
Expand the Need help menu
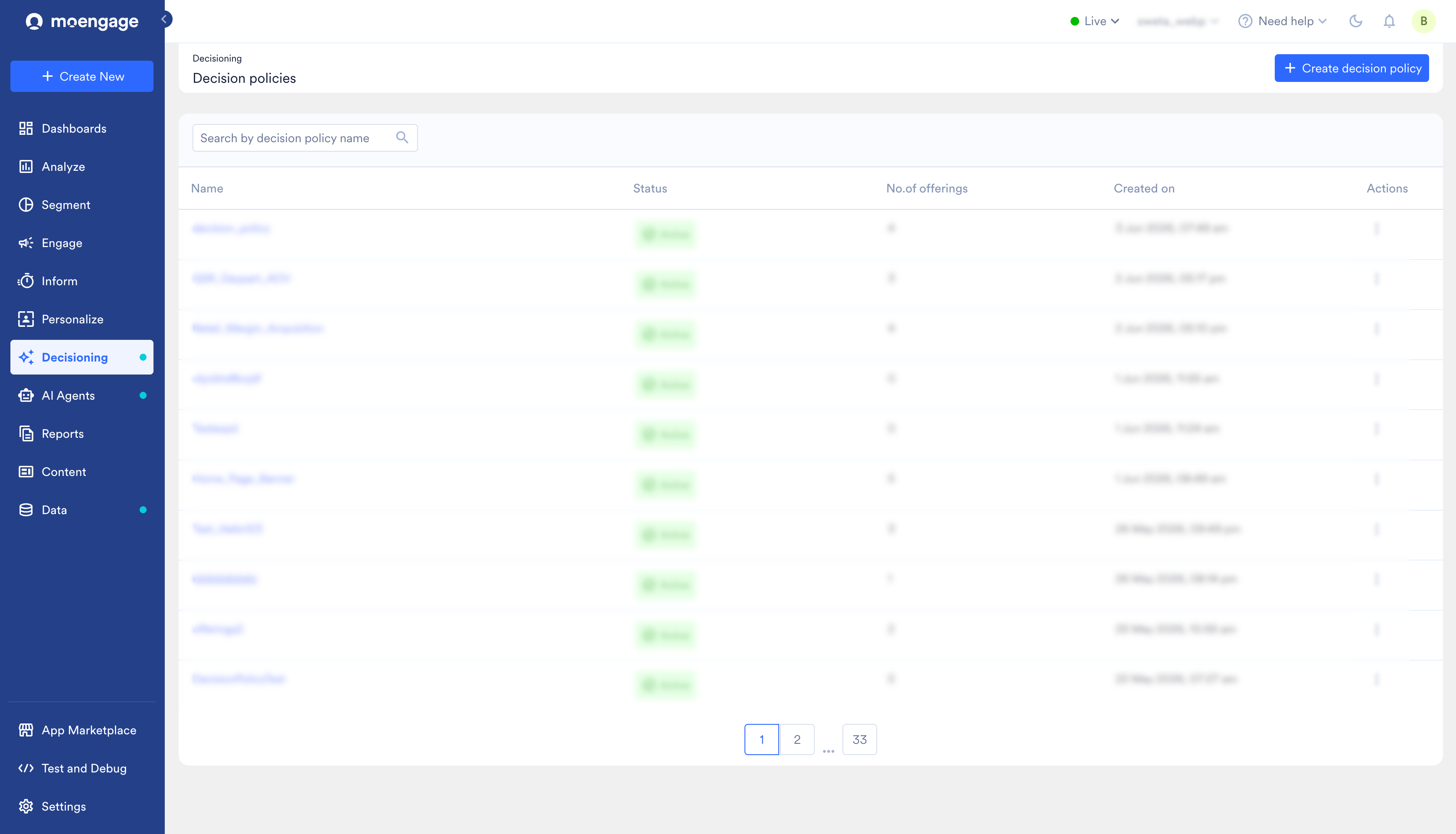(x=1283, y=21)
